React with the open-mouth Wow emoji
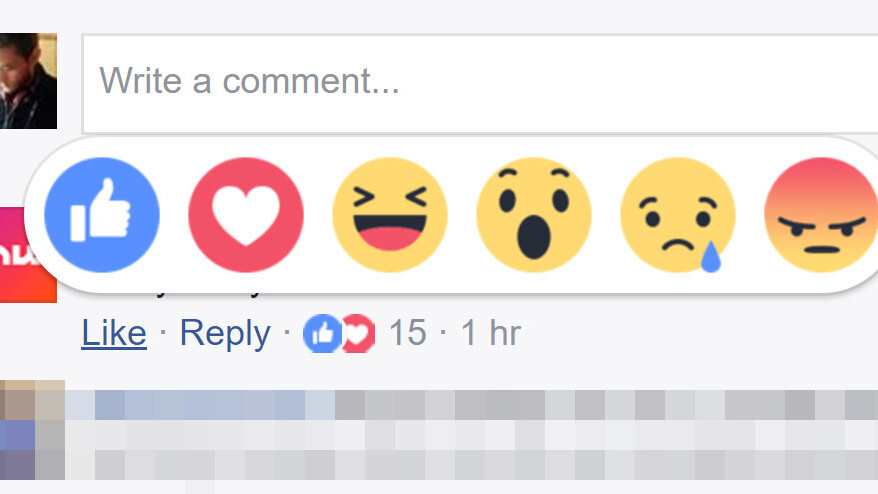This screenshot has width=878, height=494. click(534, 215)
